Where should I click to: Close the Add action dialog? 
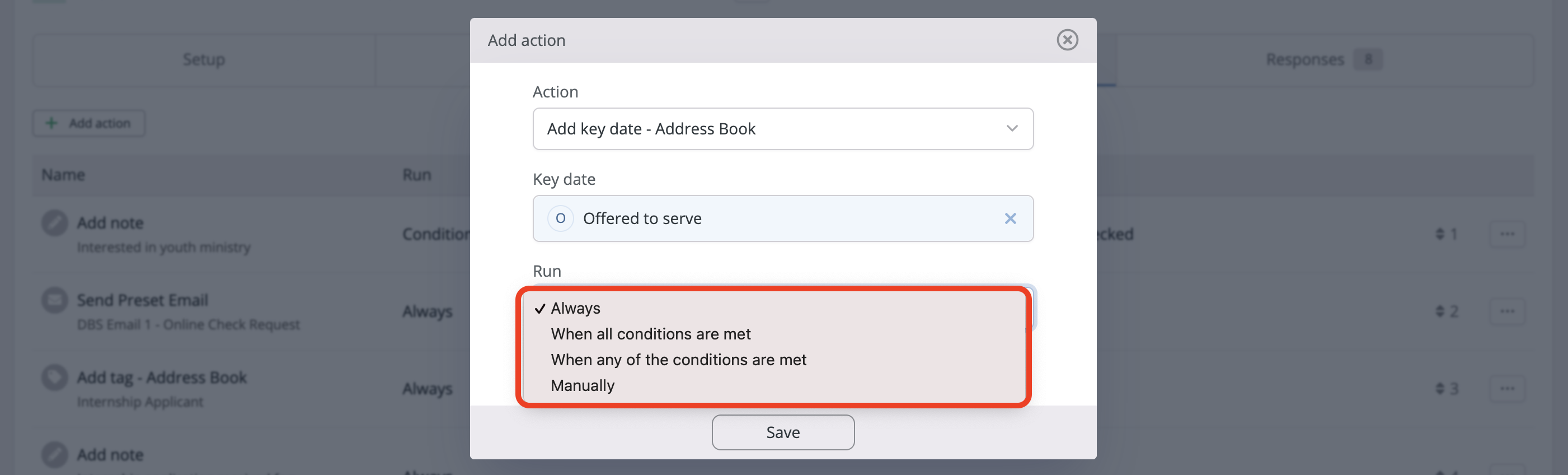[1067, 40]
